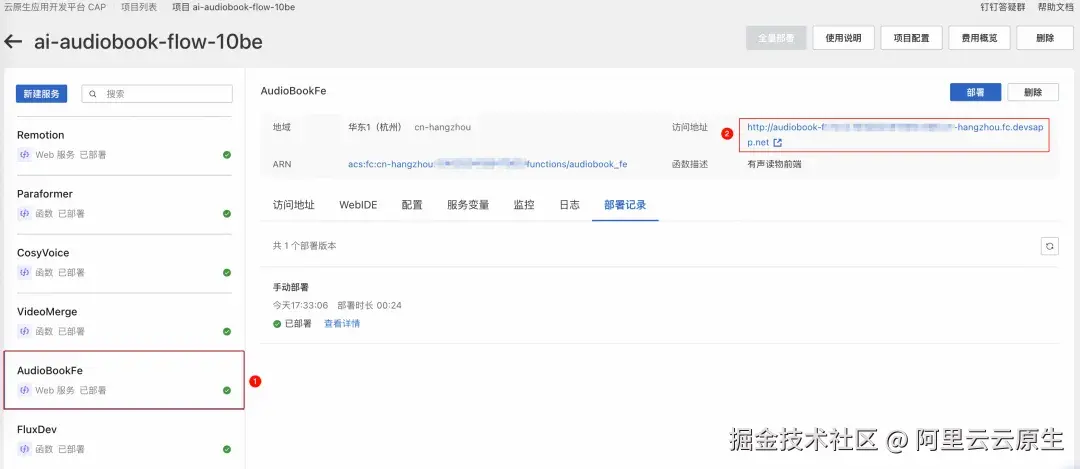The width and height of the screenshot is (1080, 469).
Task: Click 删除 button in AudioBookFe panel
Action: click(x=1033, y=92)
